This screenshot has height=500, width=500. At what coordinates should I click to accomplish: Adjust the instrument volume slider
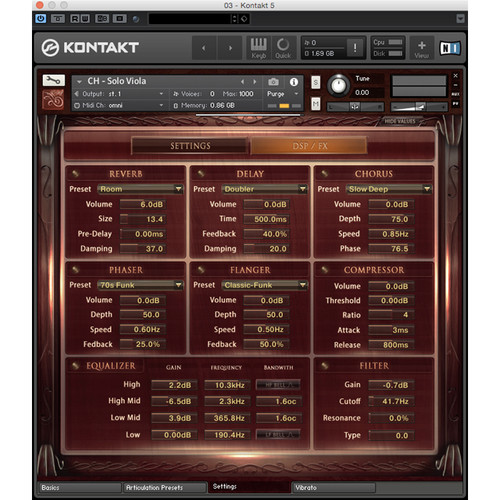[x=419, y=107]
